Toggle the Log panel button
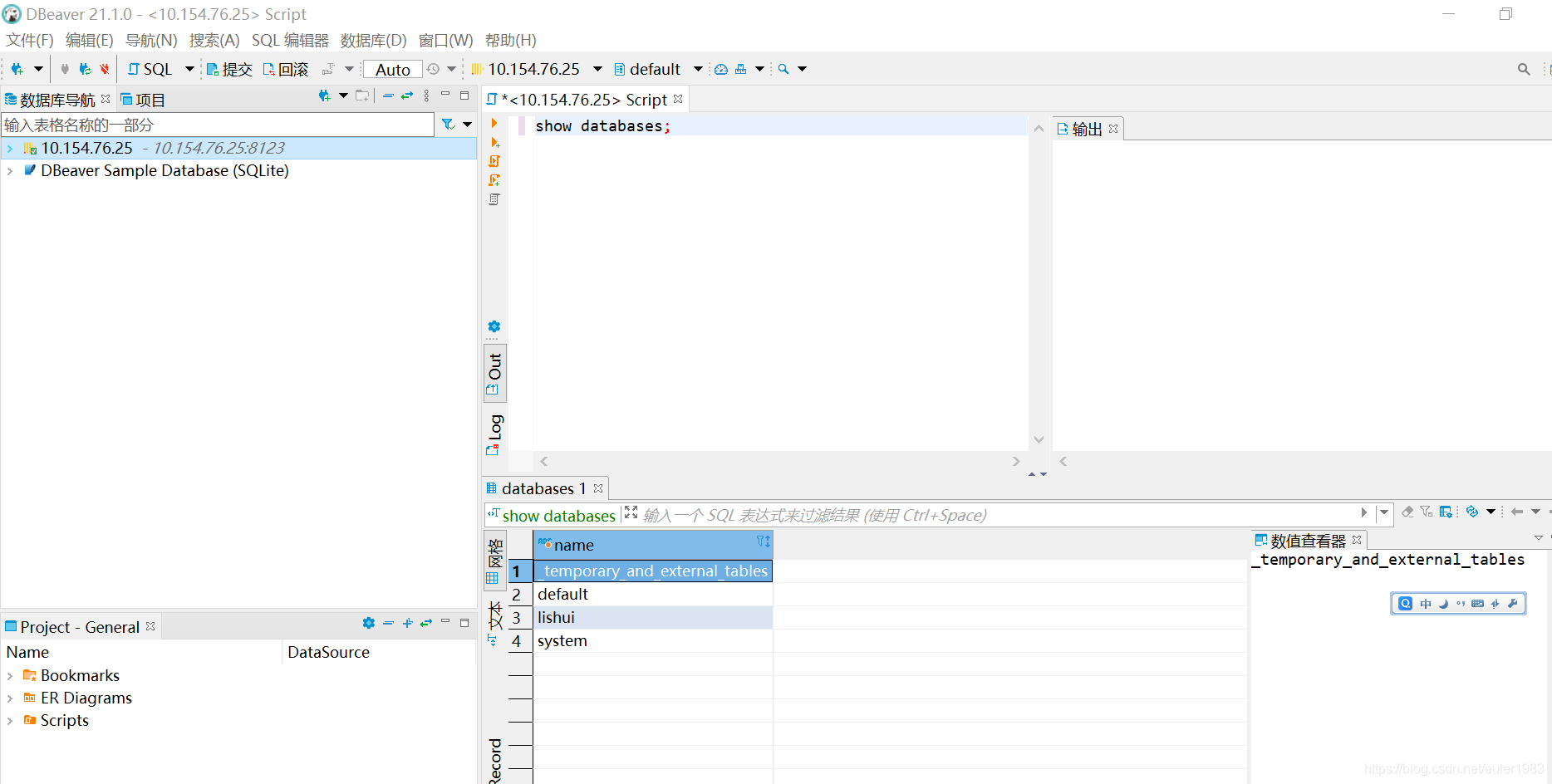The width and height of the screenshot is (1552, 784). pyautogui.click(x=494, y=434)
